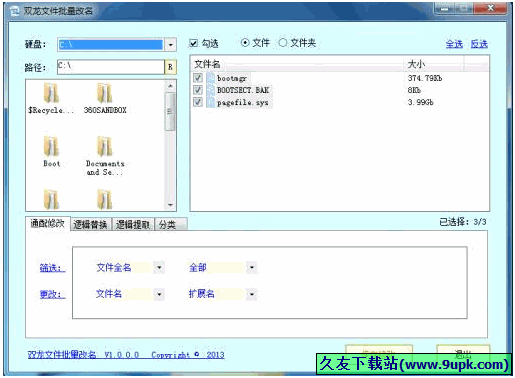Click the pagefile.sys file icon
Image resolution: width=515 pixels, height=378 pixels.
211,102
